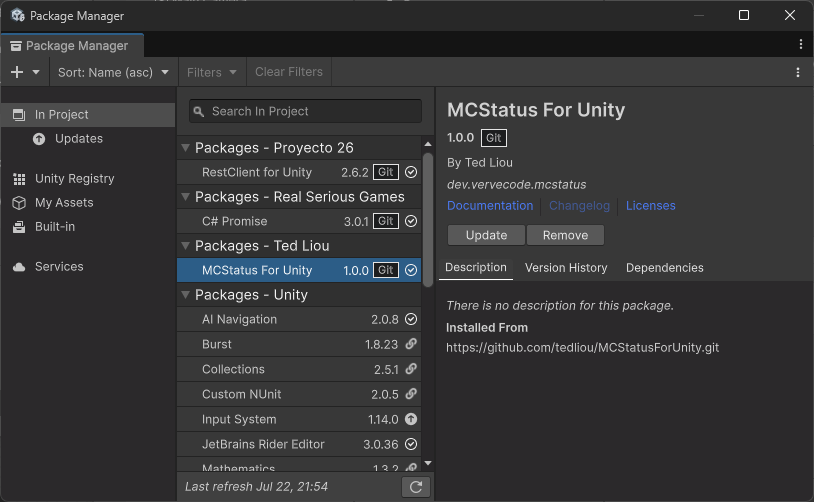Viewport: 814px width, 502px height.
Task: Select In Project in the sidebar
Action: (88, 115)
